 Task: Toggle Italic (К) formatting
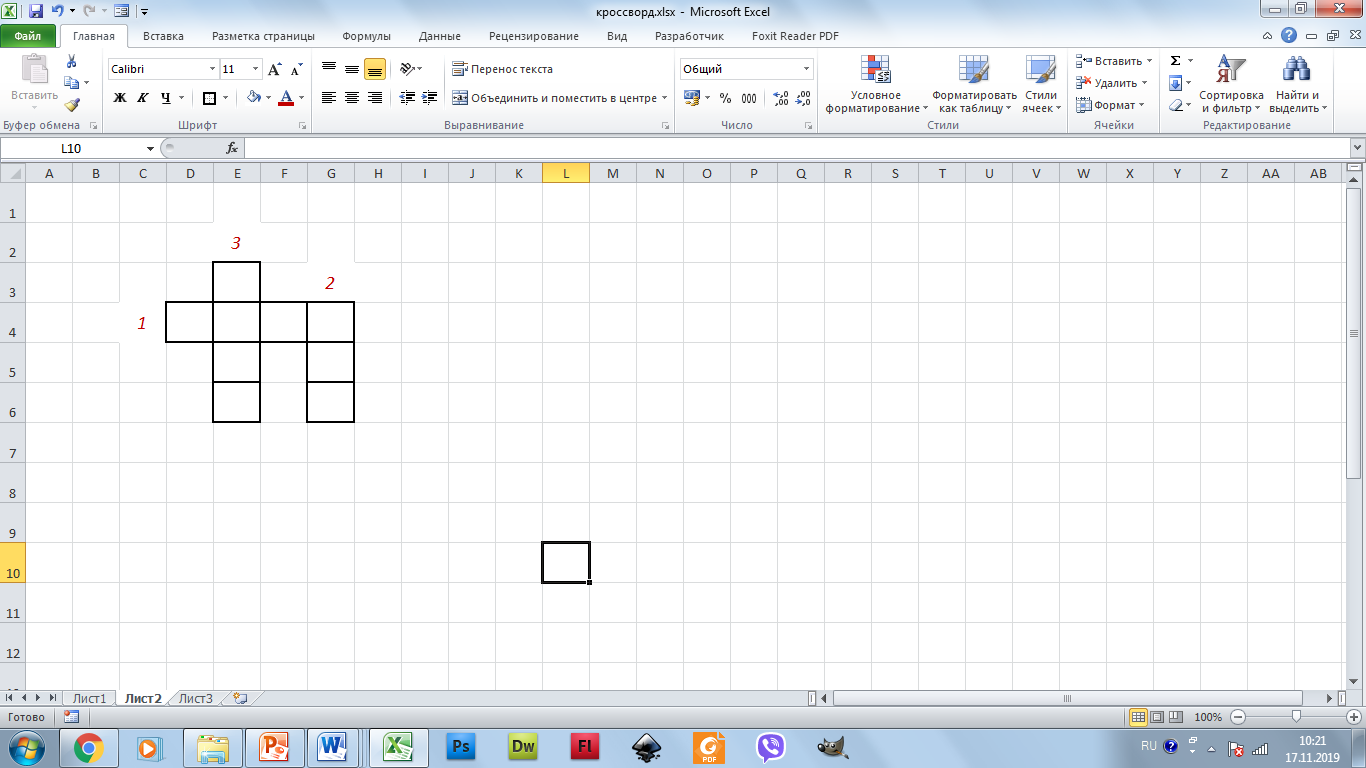(x=143, y=98)
